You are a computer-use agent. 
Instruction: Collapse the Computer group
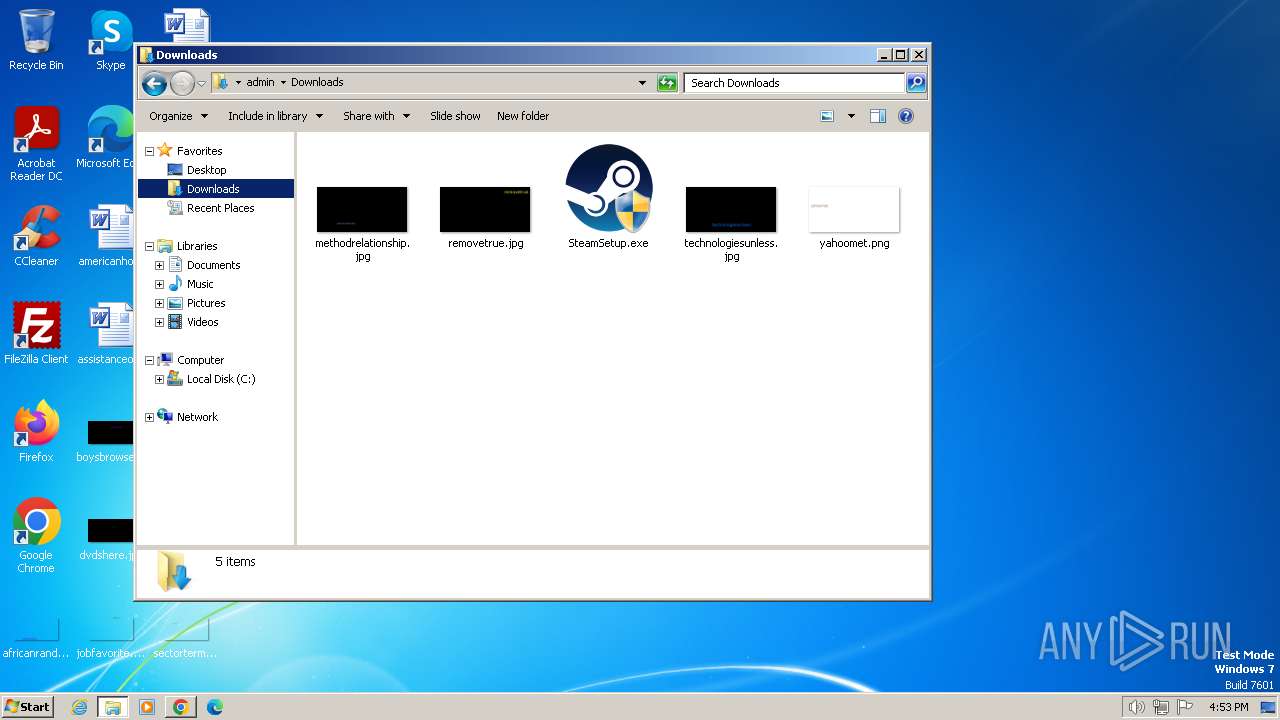tap(150, 360)
